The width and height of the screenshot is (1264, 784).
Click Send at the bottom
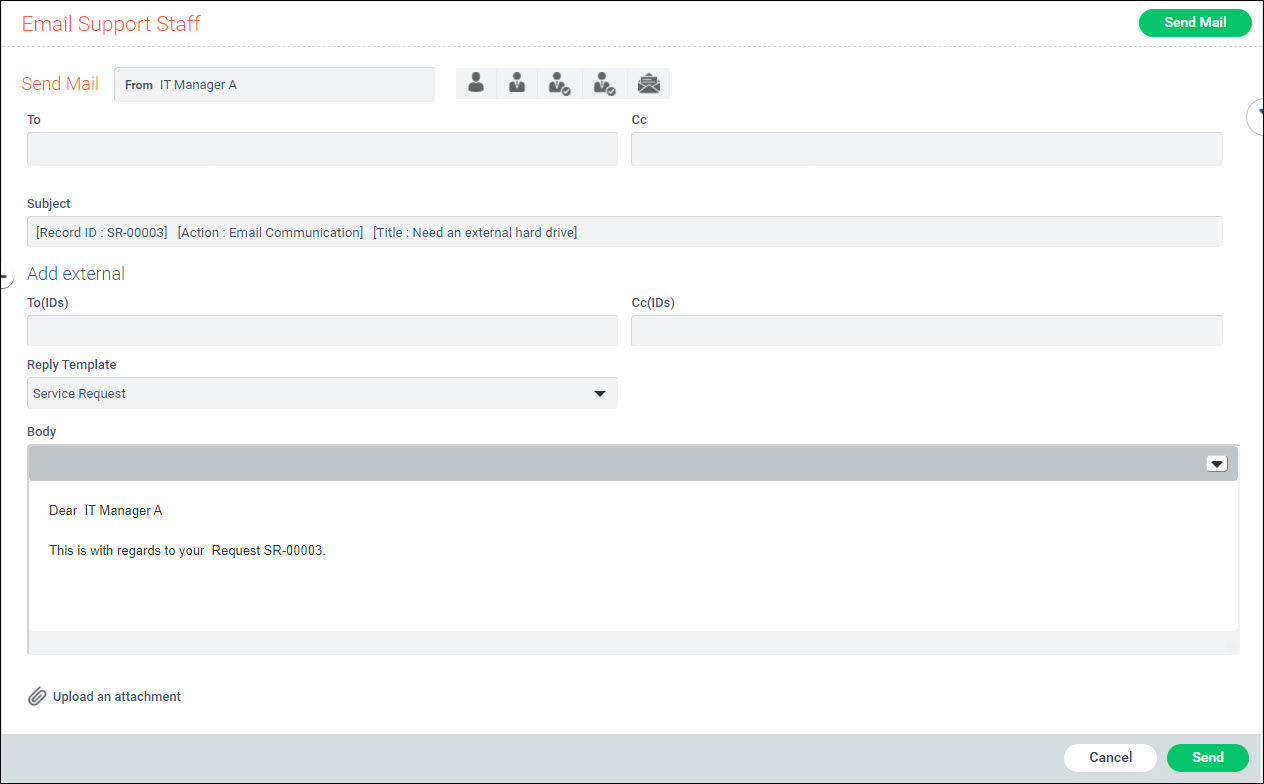tap(1208, 758)
